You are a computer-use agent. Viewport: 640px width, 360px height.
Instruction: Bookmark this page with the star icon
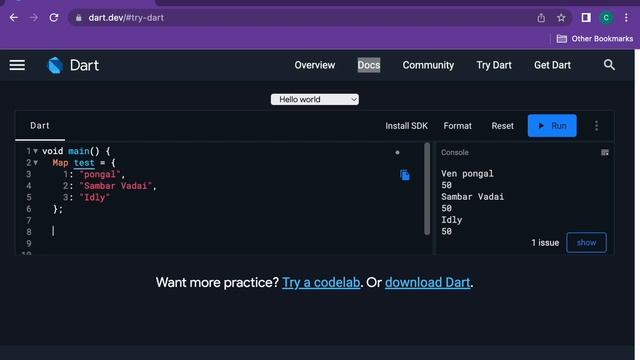click(x=561, y=18)
